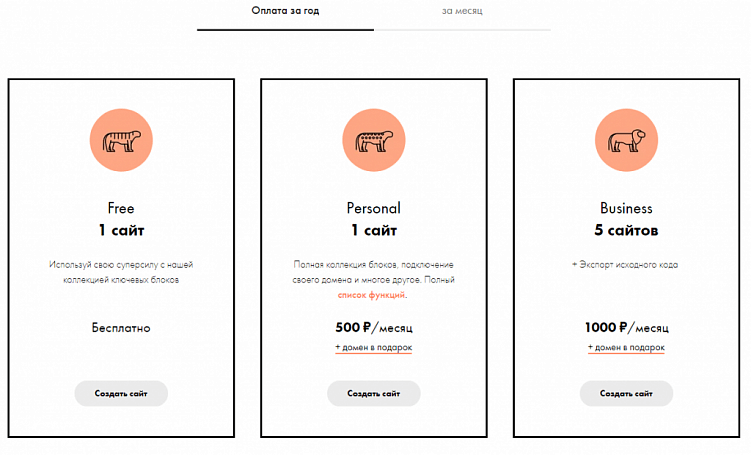Select the 'Business' plan title
This screenshot has height=455, width=751.
coord(626,209)
